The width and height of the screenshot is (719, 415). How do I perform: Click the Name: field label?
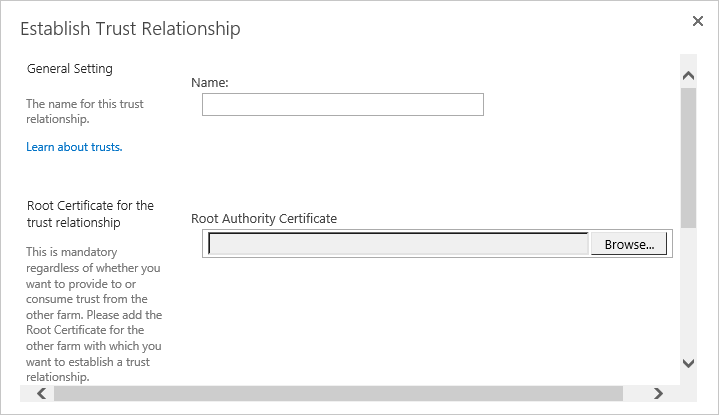pyautogui.click(x=210, y=83)
